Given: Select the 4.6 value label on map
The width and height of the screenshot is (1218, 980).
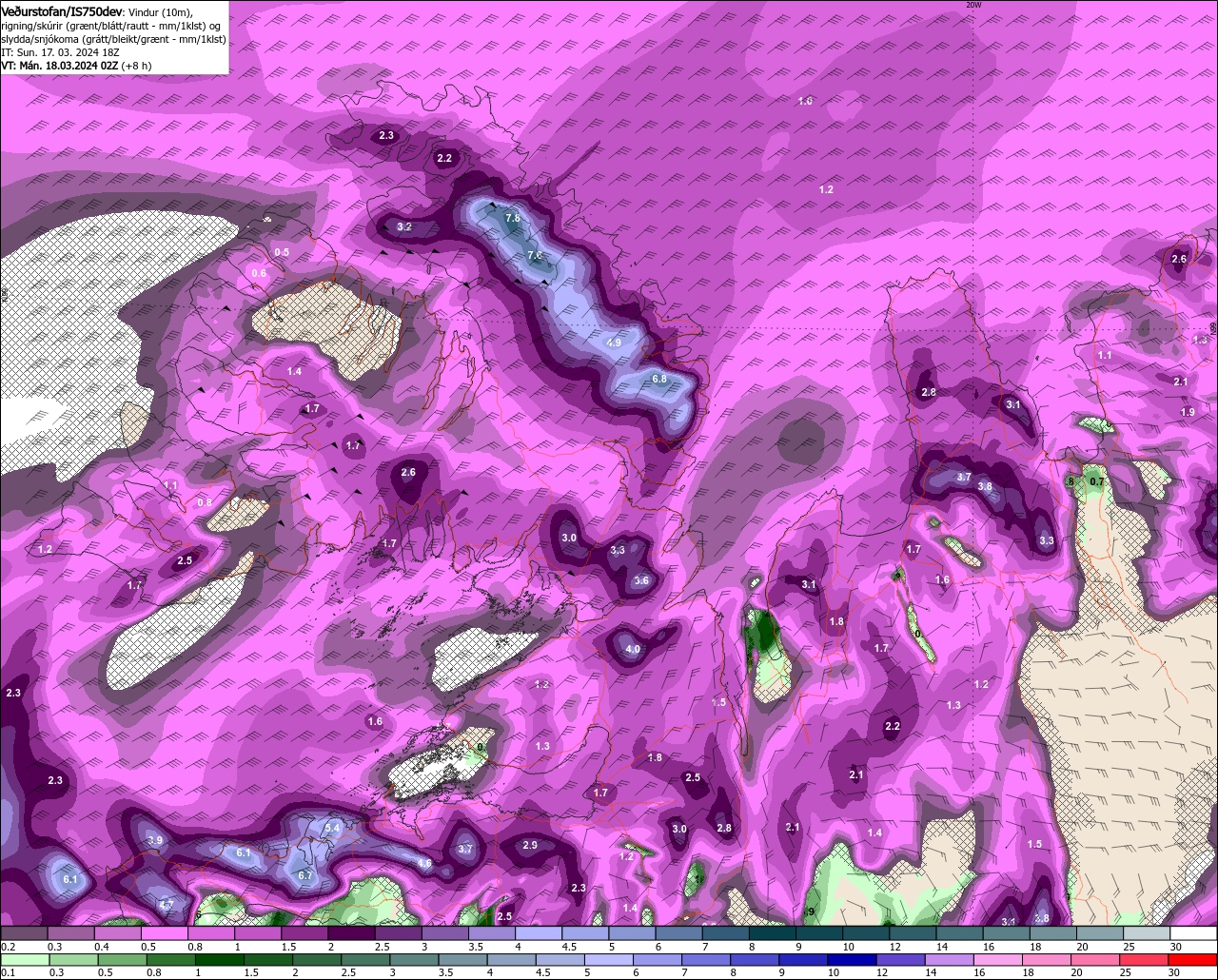Looking at the screenshot, I should (424, 864).
